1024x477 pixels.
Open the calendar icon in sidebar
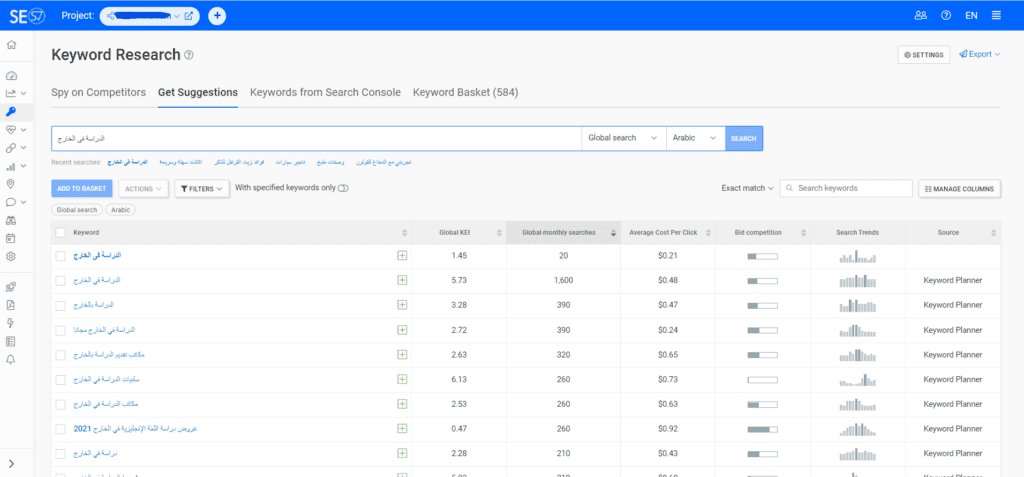click(11, 238)
